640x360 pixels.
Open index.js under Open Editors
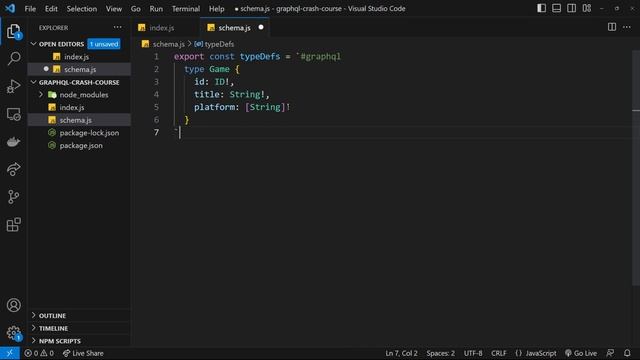(x=79, y=57)
